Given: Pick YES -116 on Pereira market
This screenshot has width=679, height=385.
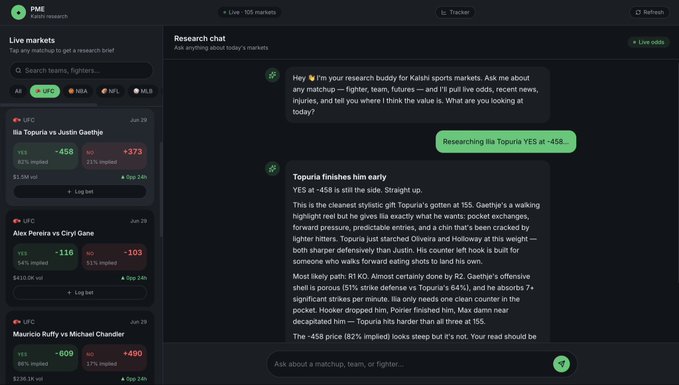Looking at the screenshot, I should pos(45,256).
